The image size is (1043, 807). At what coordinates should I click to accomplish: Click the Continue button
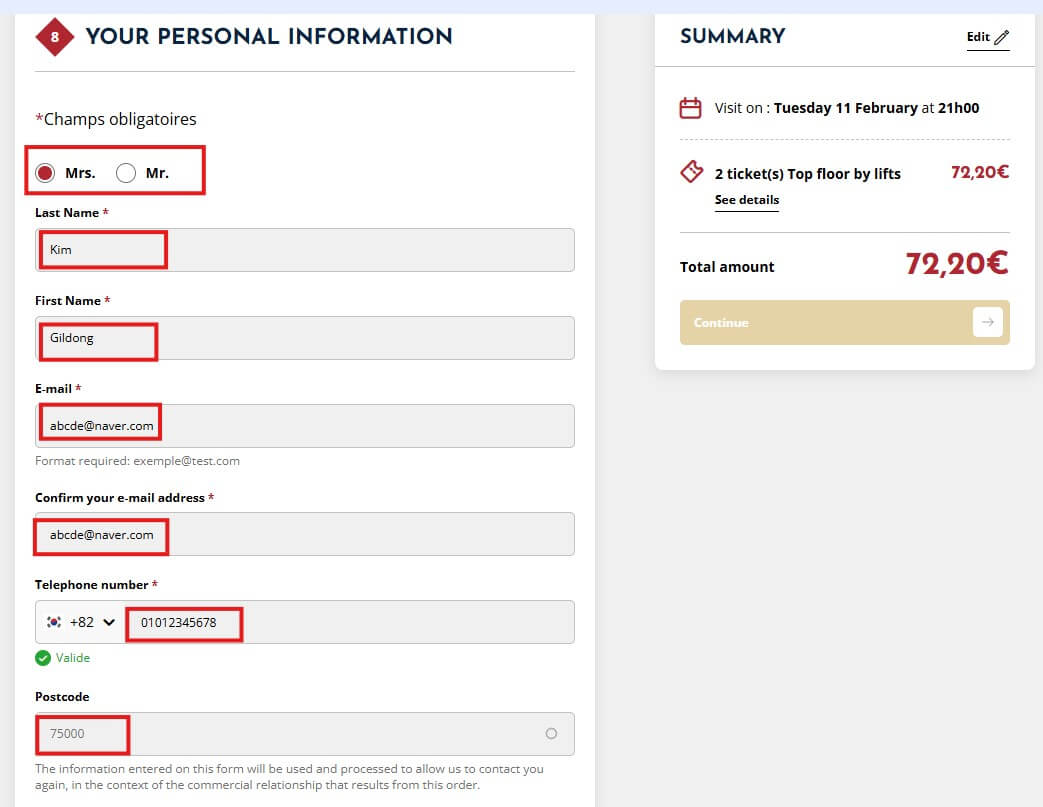[x=845, y=322]
